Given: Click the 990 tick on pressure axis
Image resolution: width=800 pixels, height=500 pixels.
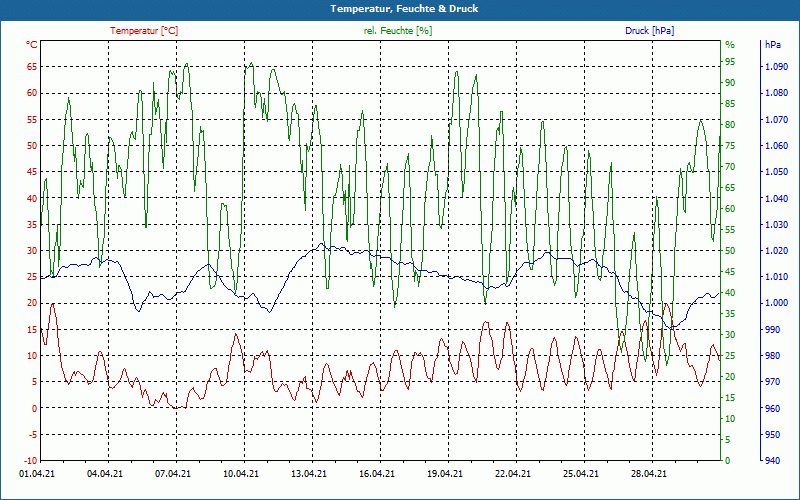Looking at the screenshot, I should point(773,330).
